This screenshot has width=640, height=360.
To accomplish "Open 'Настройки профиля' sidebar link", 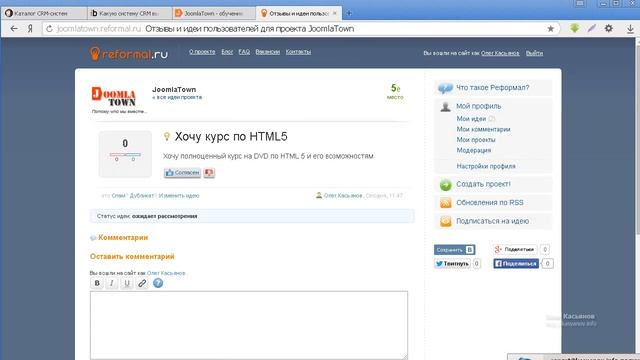I will pyautogui.click(x=486, y=167).
